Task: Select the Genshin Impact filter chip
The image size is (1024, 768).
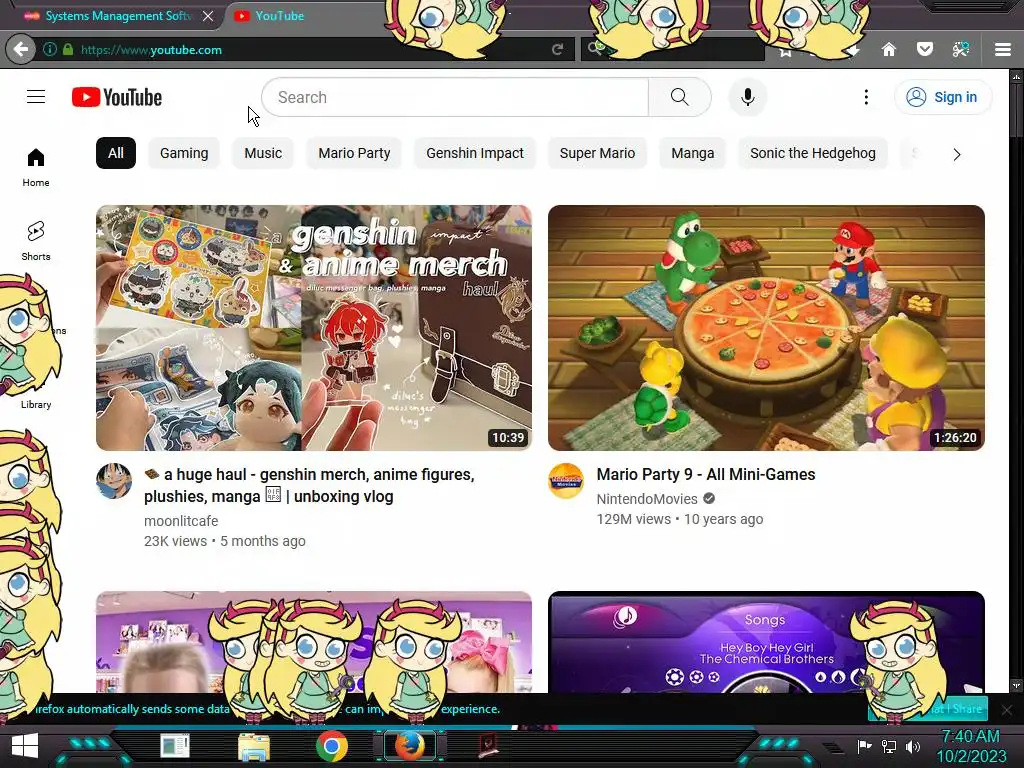Action: pyautogui.click(x=475, y=153)
